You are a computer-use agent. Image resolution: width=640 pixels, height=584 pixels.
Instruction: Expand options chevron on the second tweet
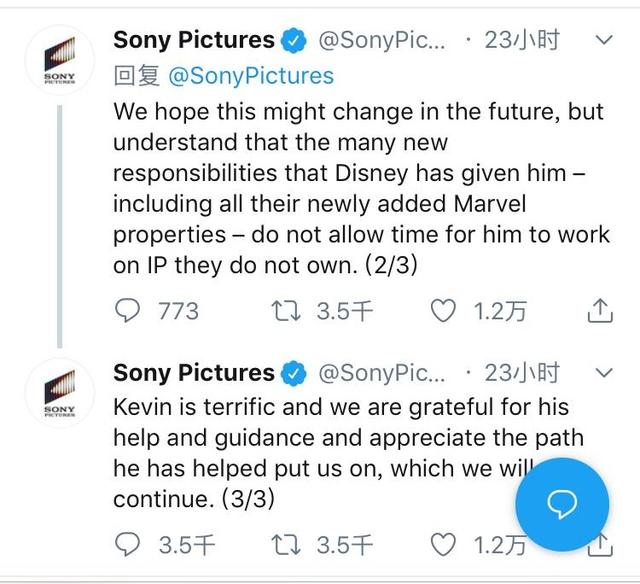tap(604, 373)
